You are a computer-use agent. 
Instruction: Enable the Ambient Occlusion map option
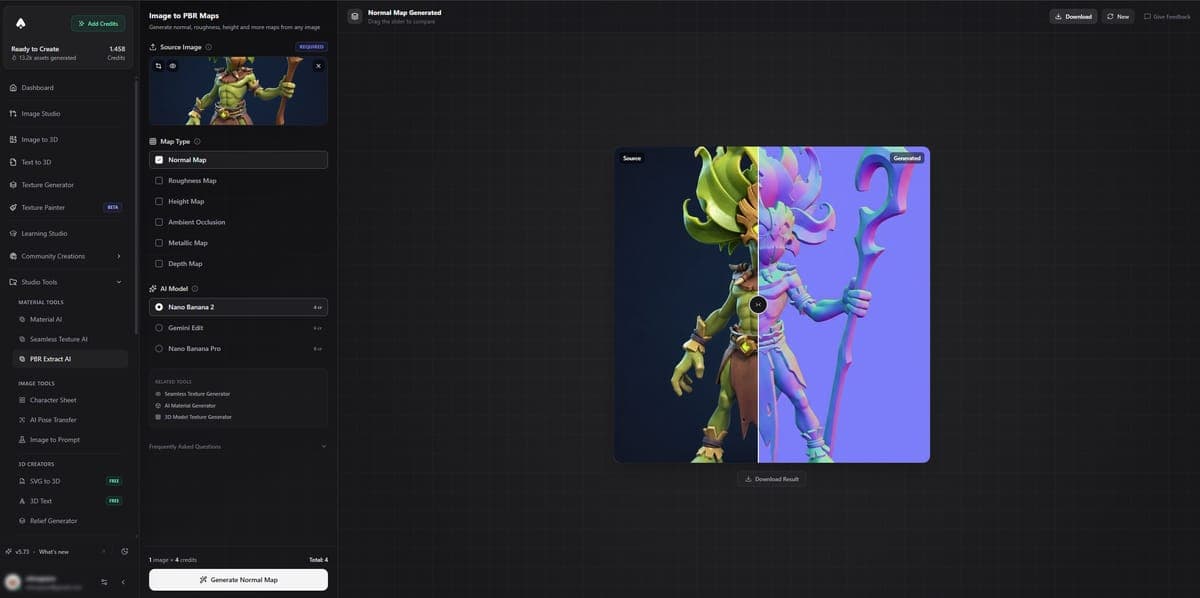click(x=159, y=222)
